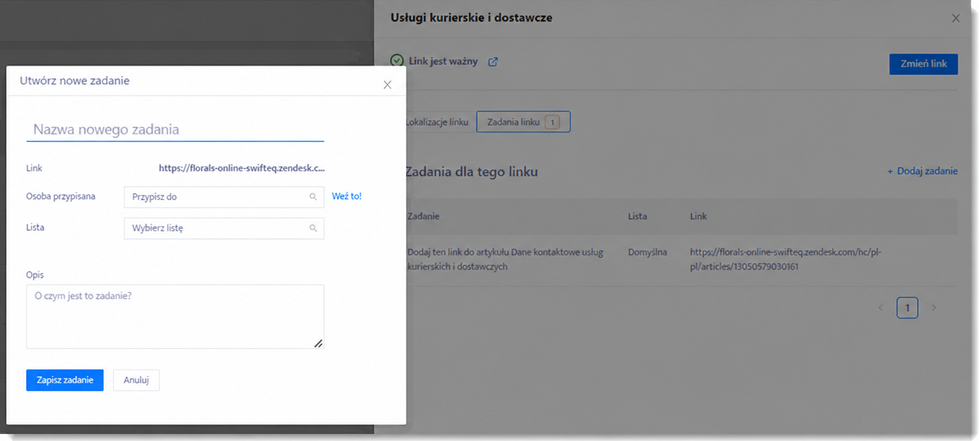
Task: Click Zadania dla tego linku heading
Action: (x=471, y=171)
